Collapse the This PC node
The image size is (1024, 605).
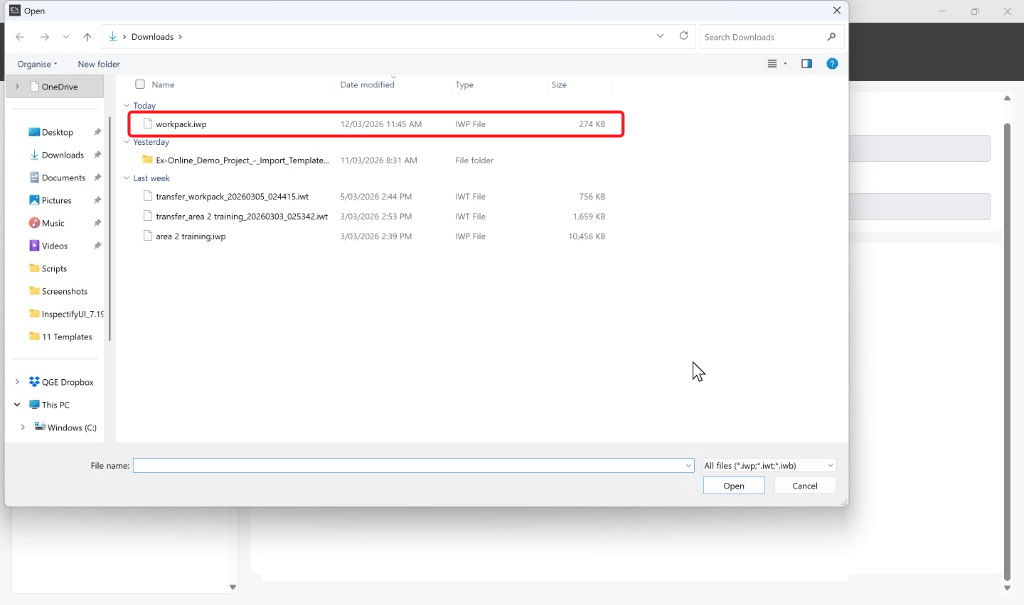(x=17, y=404)
